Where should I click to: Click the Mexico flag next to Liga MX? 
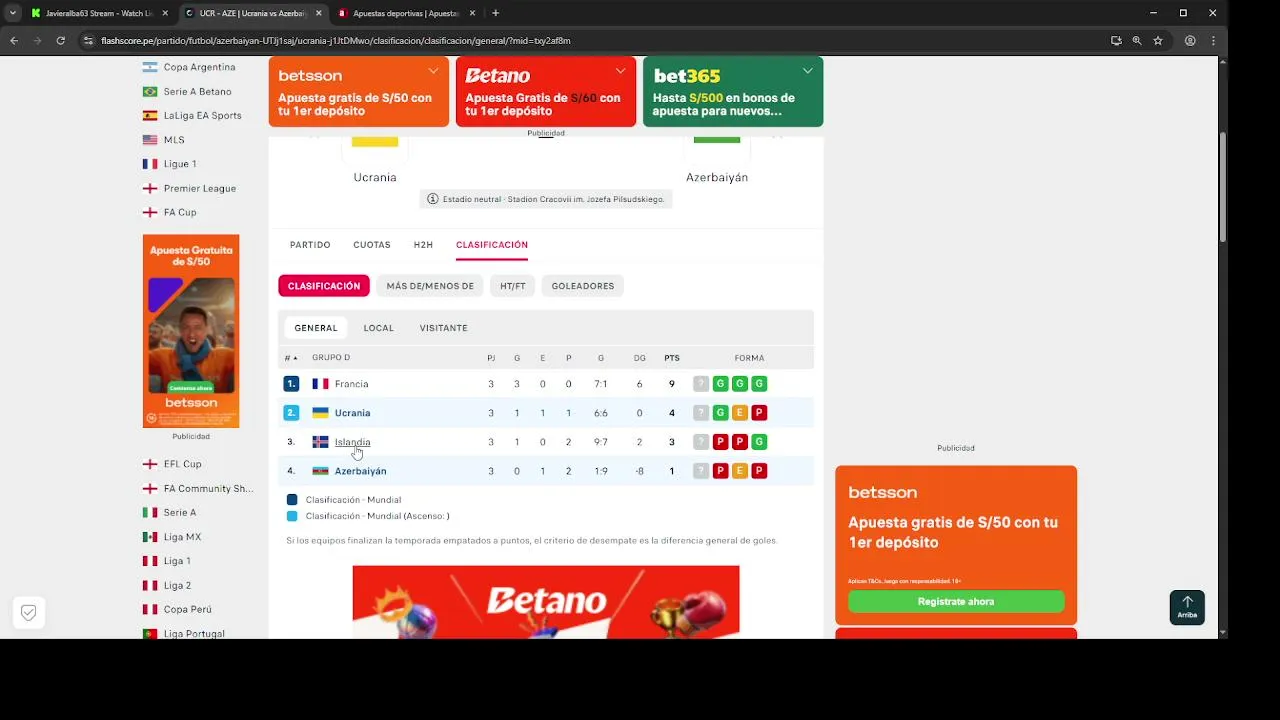pos(150,537)
